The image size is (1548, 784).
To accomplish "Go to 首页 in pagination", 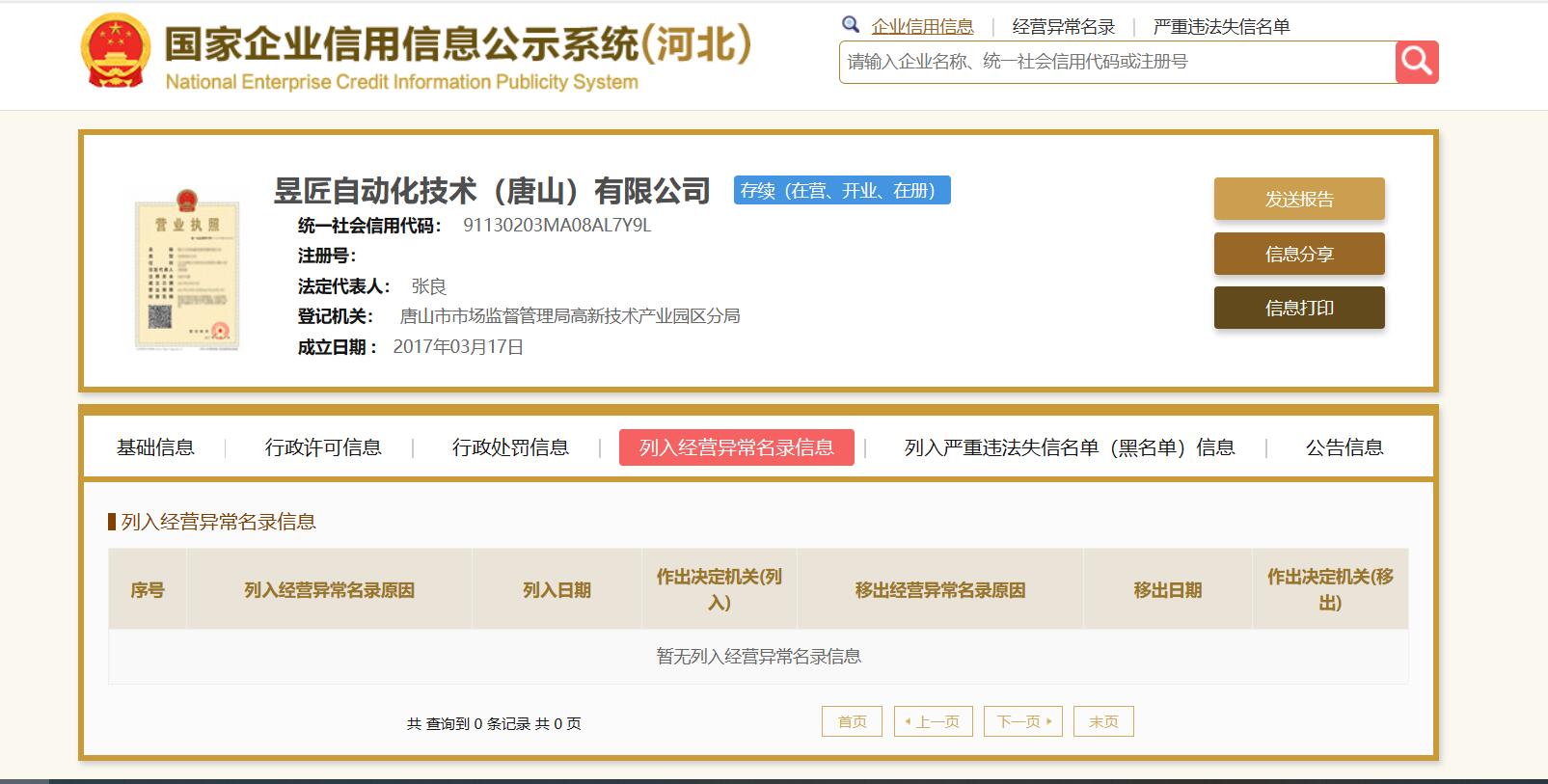I will [x=852, y=721].
